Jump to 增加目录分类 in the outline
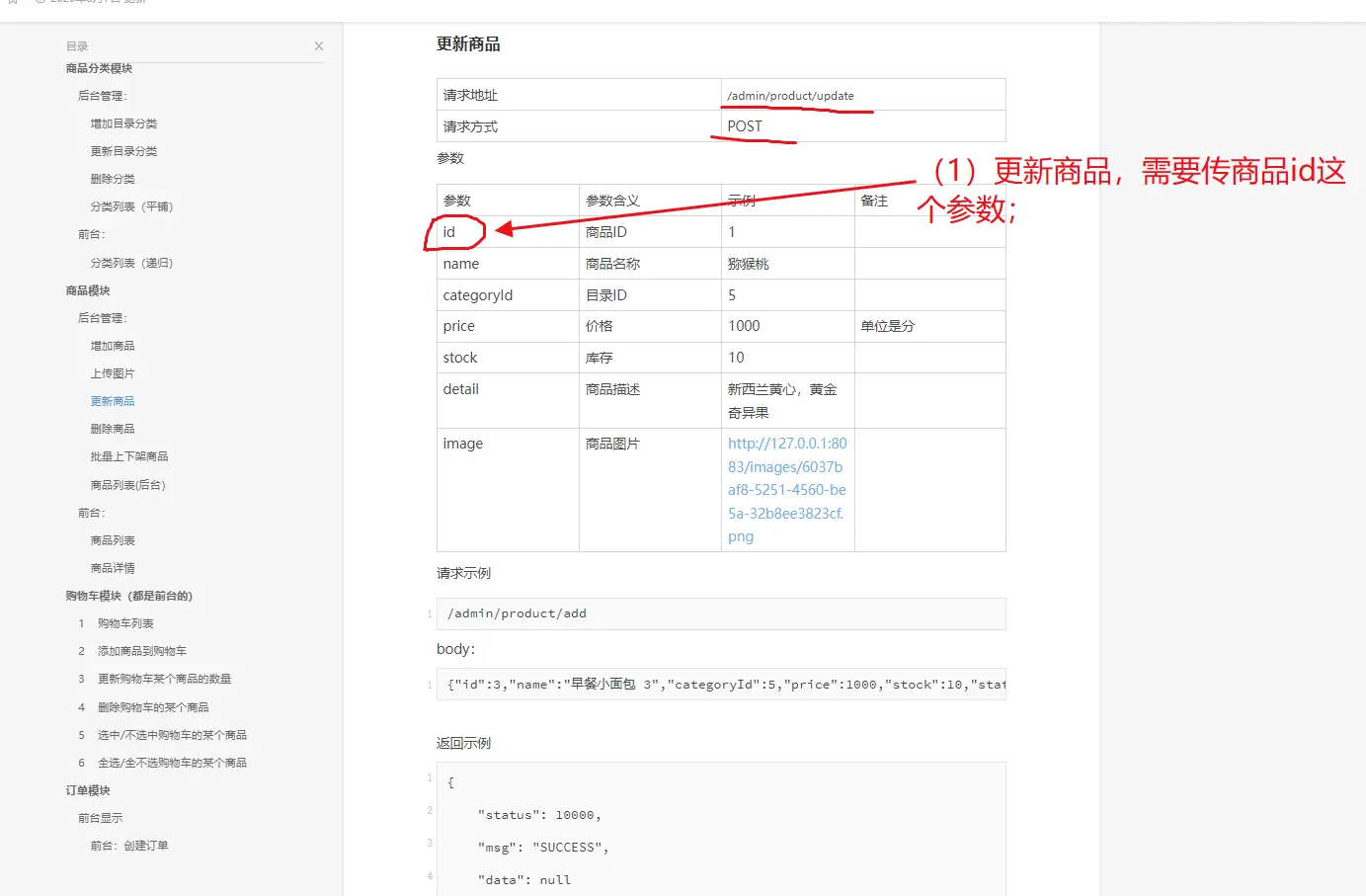The height and width of the screenshot is (896, 1366). (123, 123)
